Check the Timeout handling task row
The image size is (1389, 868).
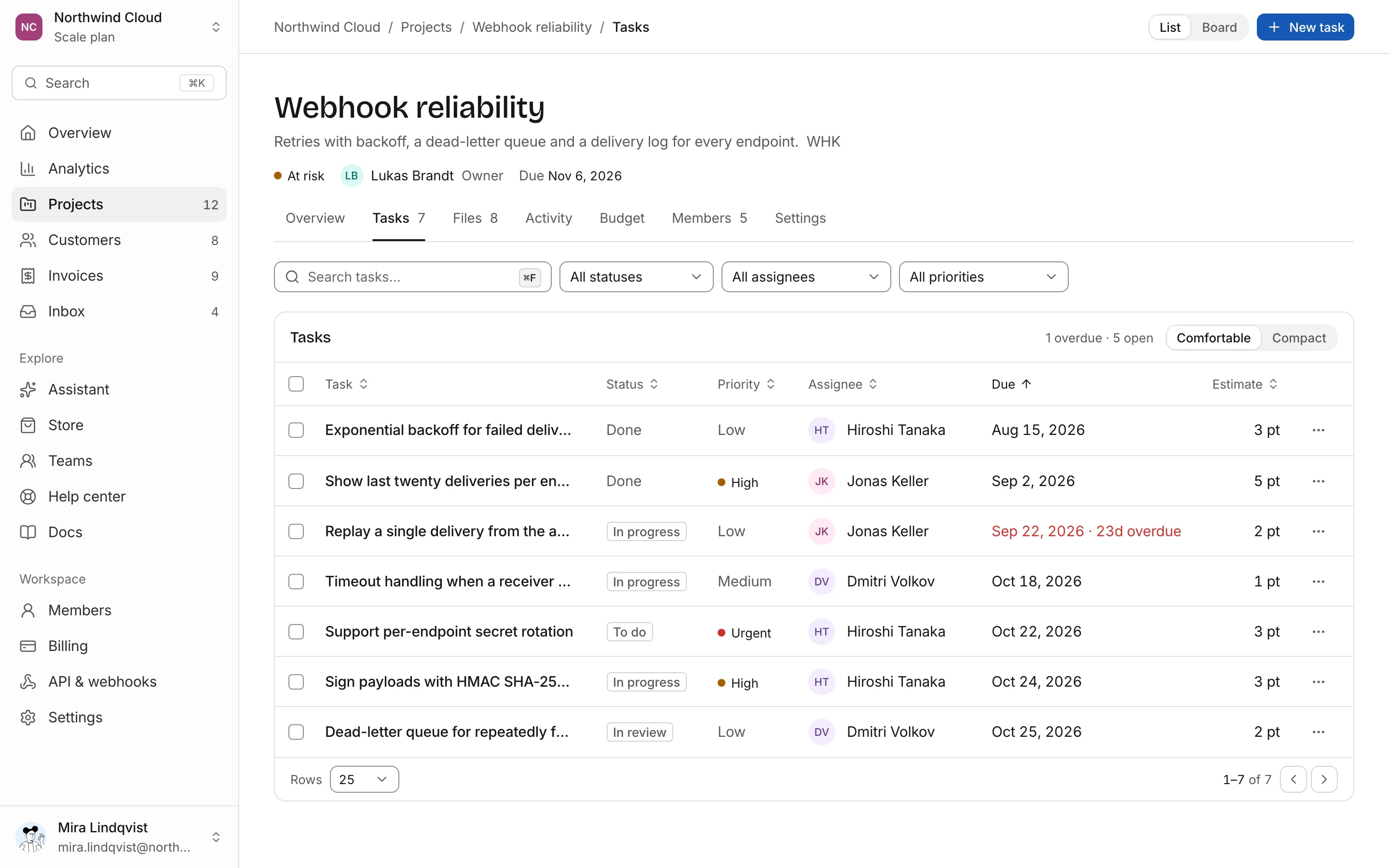(x=296, y=582)
